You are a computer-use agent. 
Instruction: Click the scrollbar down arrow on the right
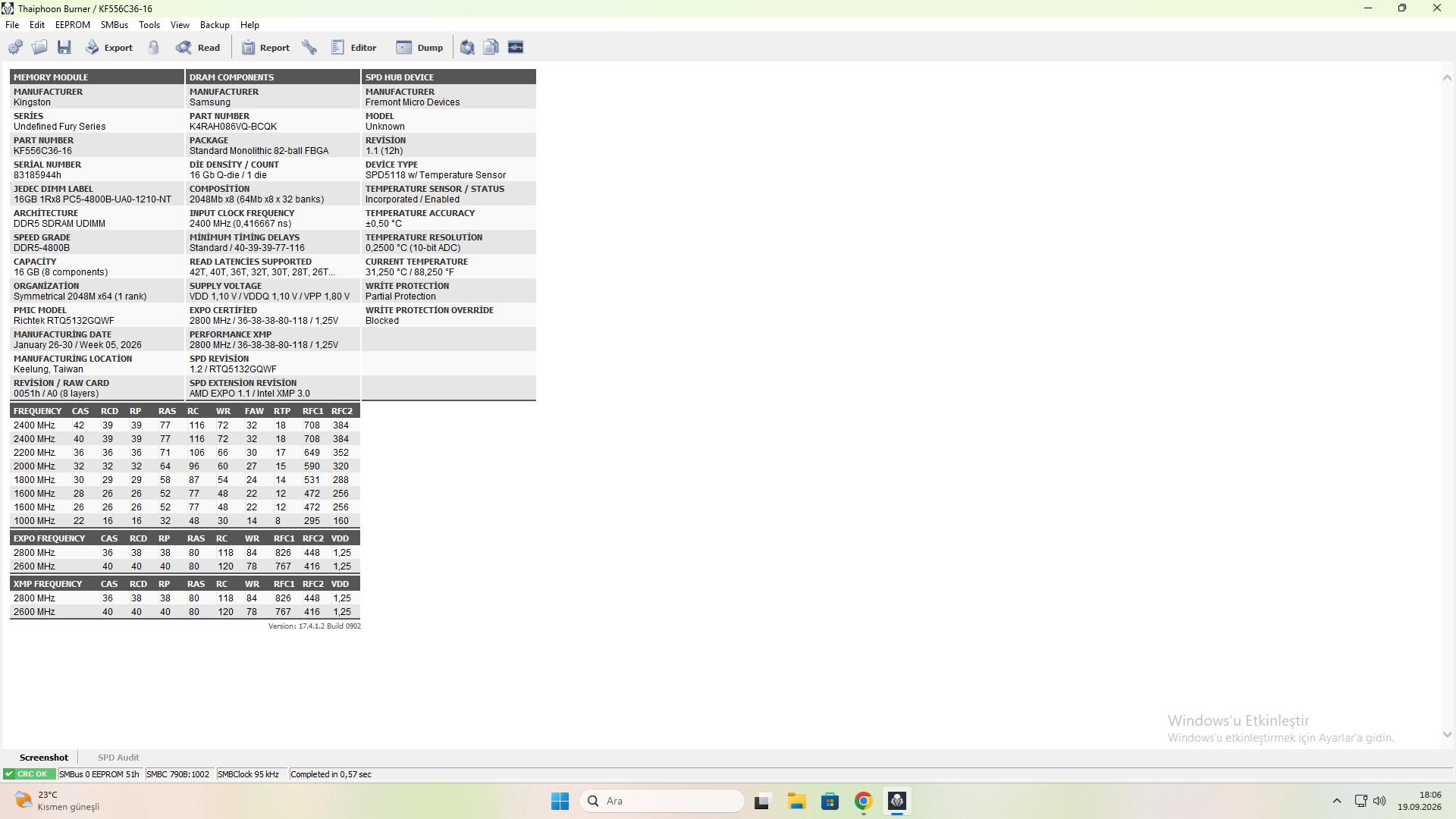pos(1447,734)
